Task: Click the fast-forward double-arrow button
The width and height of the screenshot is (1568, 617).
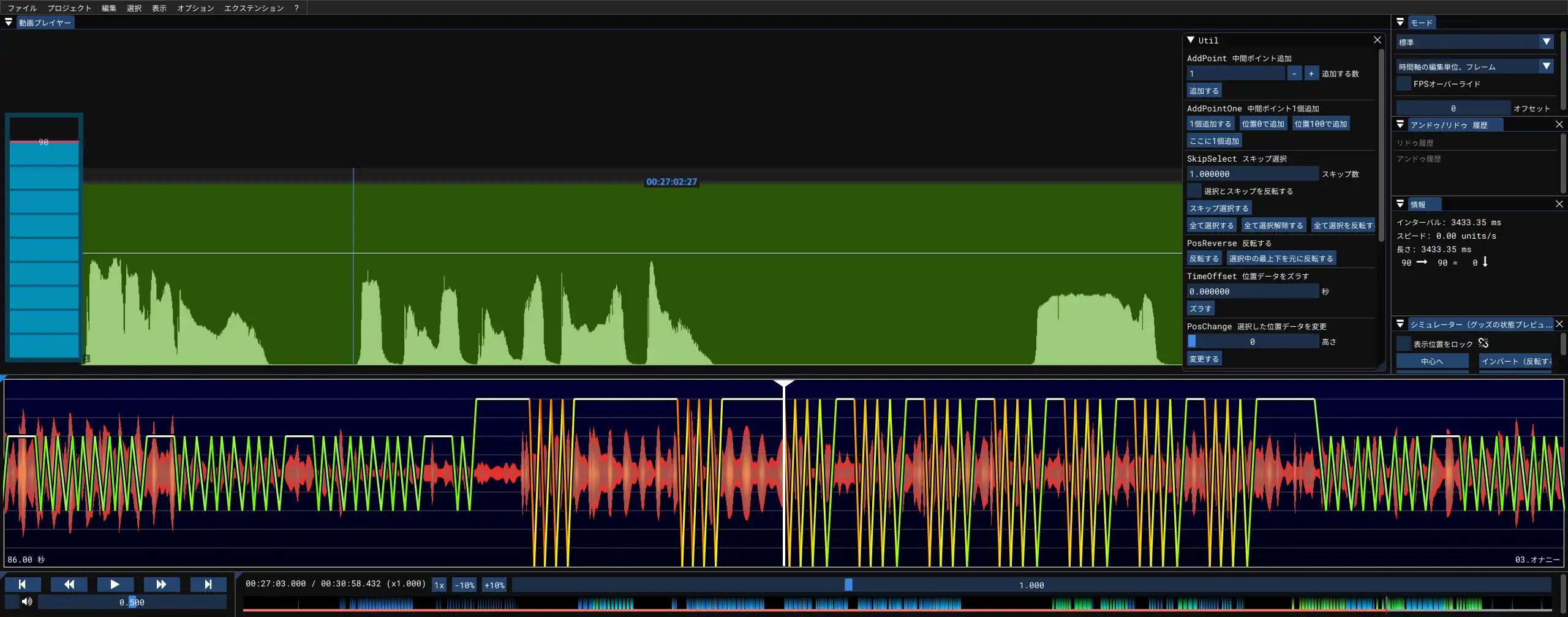Action: (x=162, y=585)
